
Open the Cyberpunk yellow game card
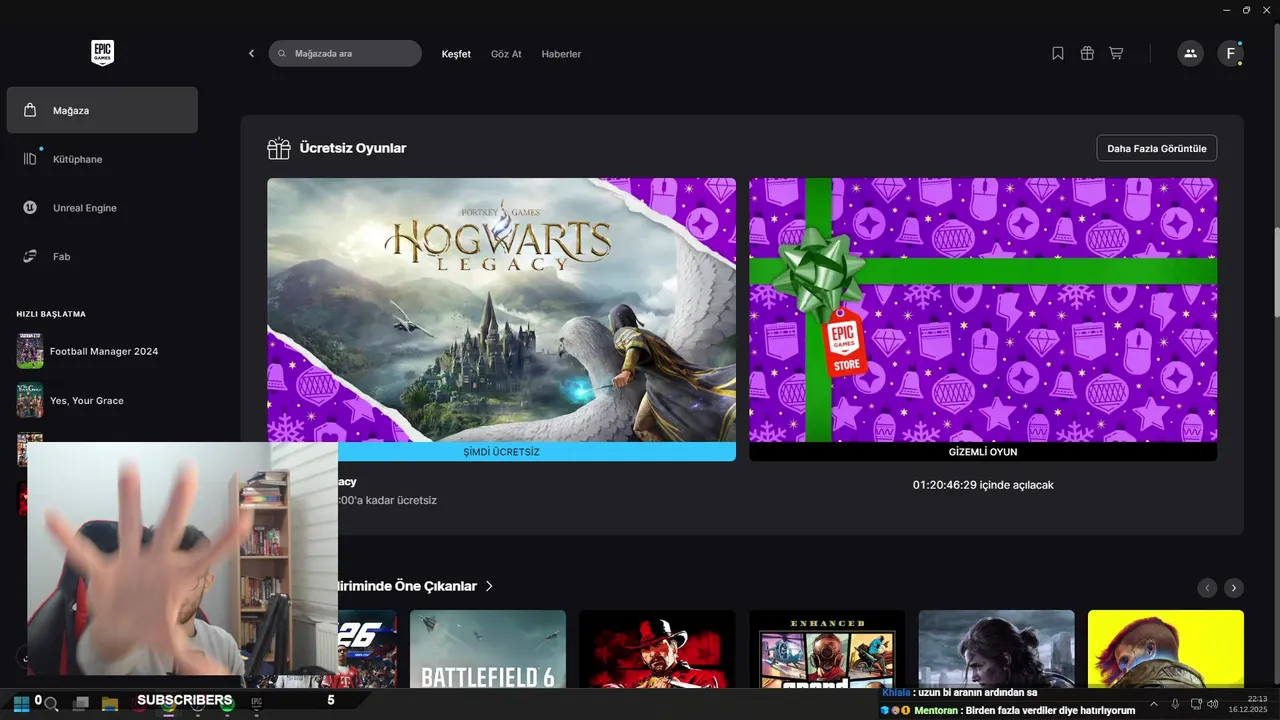[x=1166, y=649]
